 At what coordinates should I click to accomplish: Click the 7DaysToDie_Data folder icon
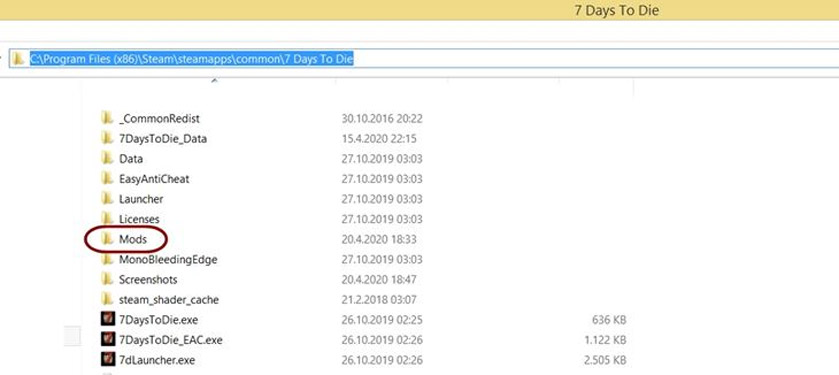point(108,138)
